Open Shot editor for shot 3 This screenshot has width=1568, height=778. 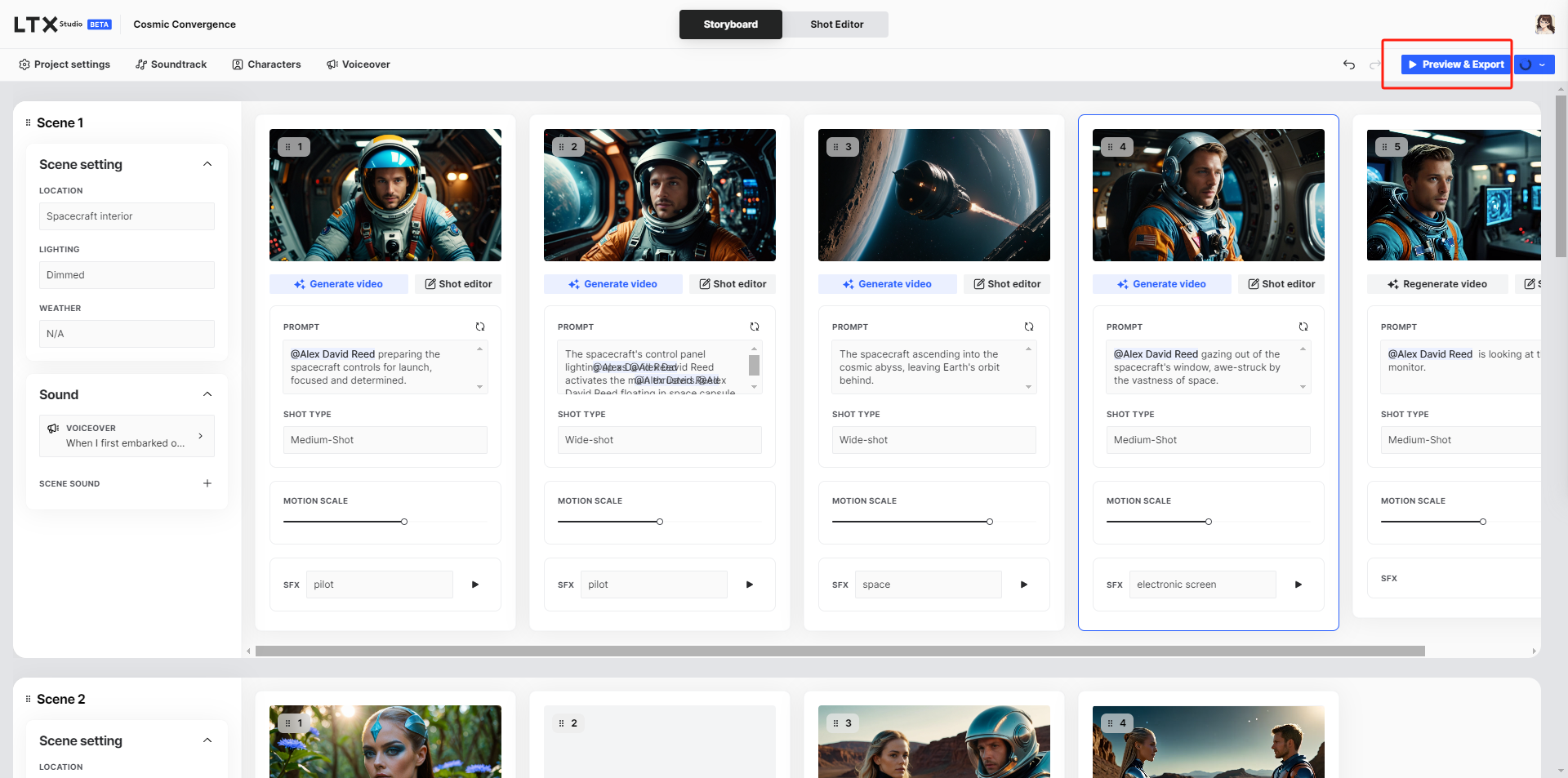(1007, 284)
